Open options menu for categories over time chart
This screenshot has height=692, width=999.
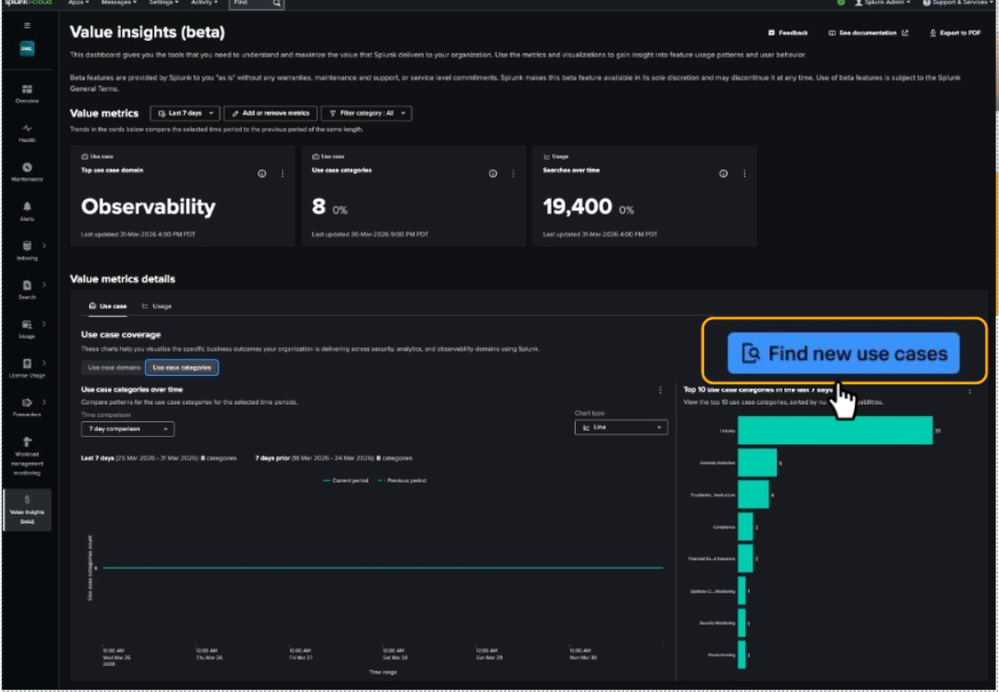pos(660,390)
